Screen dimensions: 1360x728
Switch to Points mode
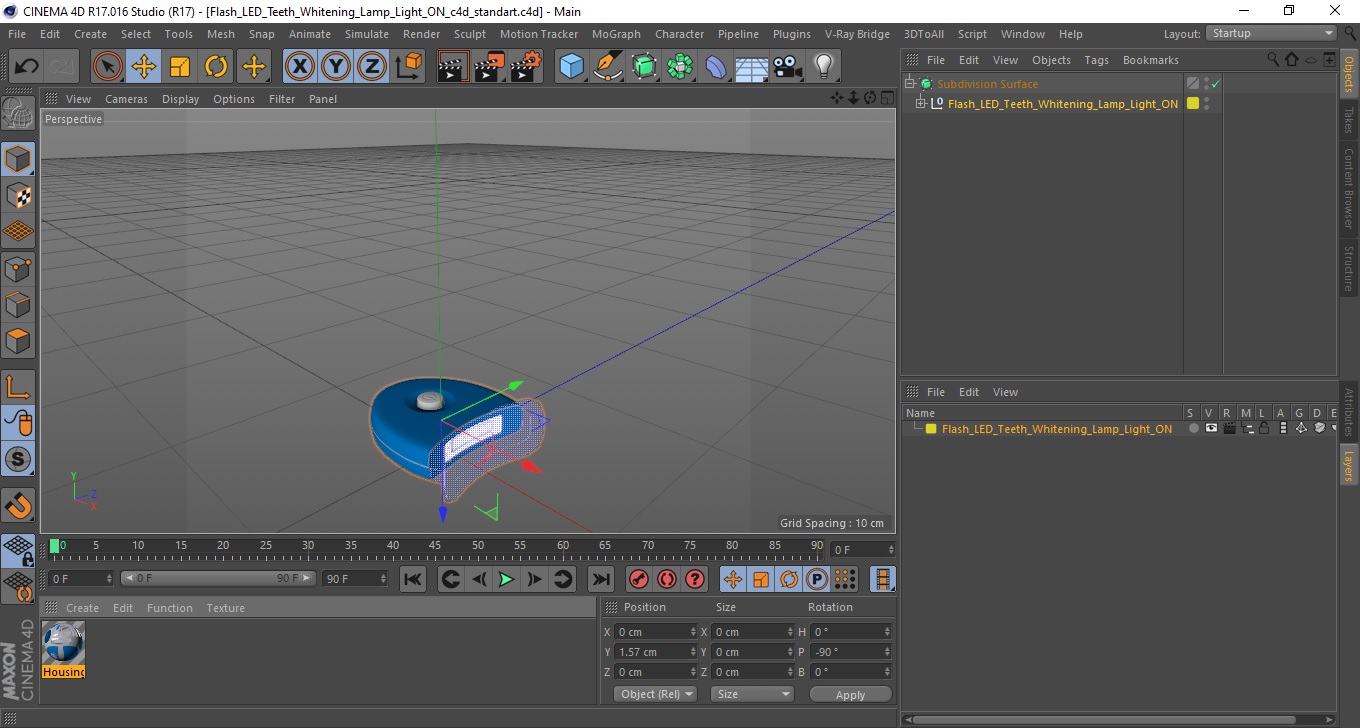point(18,268)
